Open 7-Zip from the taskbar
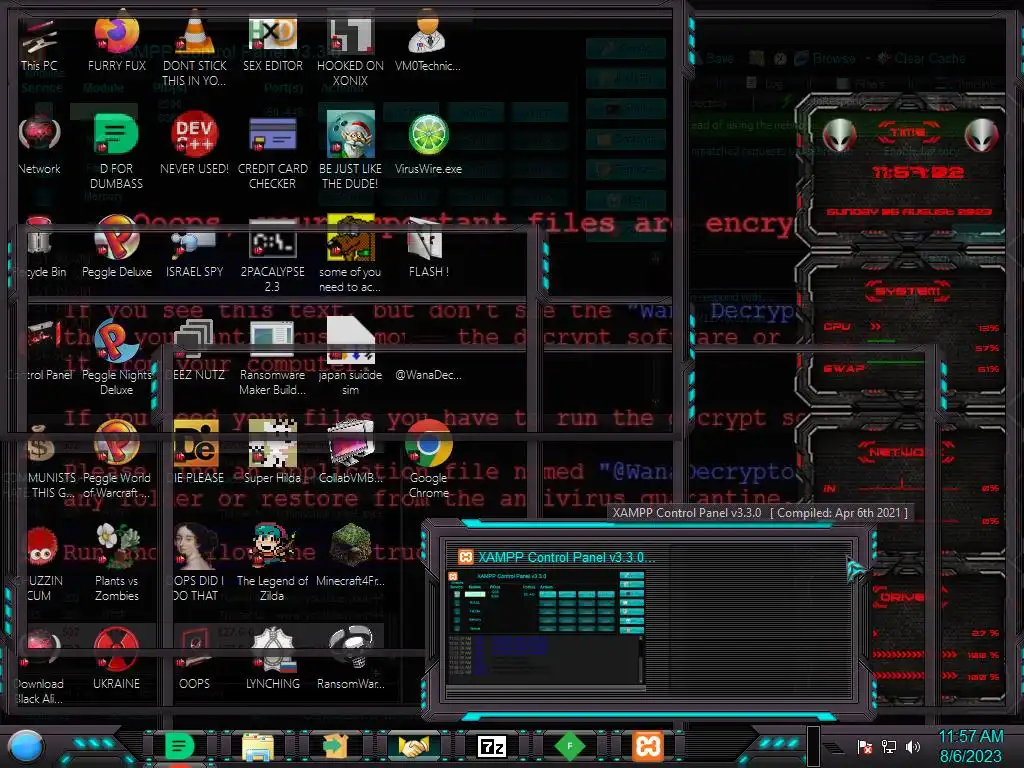This screenshot has width=1024, height=768. (x=492, y=746)
